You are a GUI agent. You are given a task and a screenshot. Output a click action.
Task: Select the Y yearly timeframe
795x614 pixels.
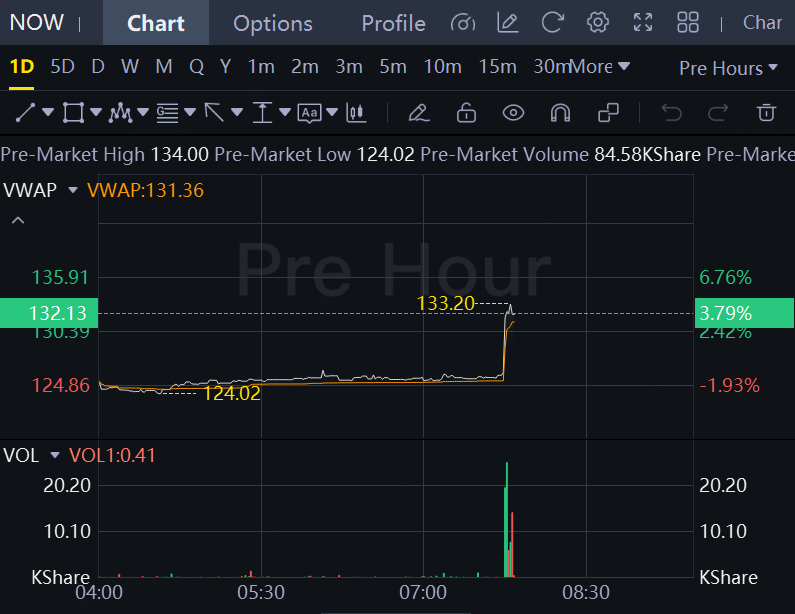[x=226, y=66]
